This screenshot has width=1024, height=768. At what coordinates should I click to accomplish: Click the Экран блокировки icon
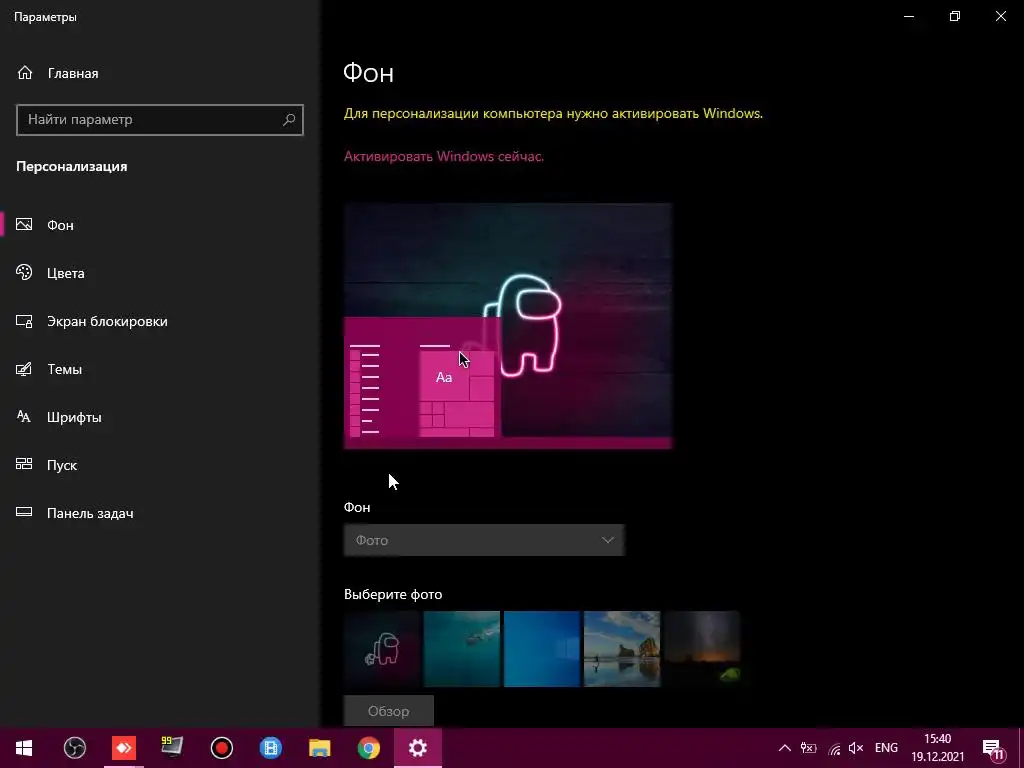tap(24, 321)
